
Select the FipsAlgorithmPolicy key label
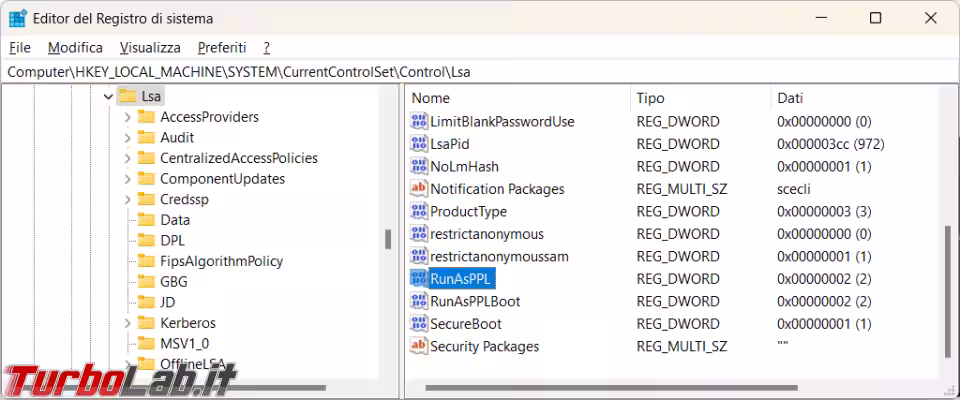pyautogui.click(x=222, y=261)
